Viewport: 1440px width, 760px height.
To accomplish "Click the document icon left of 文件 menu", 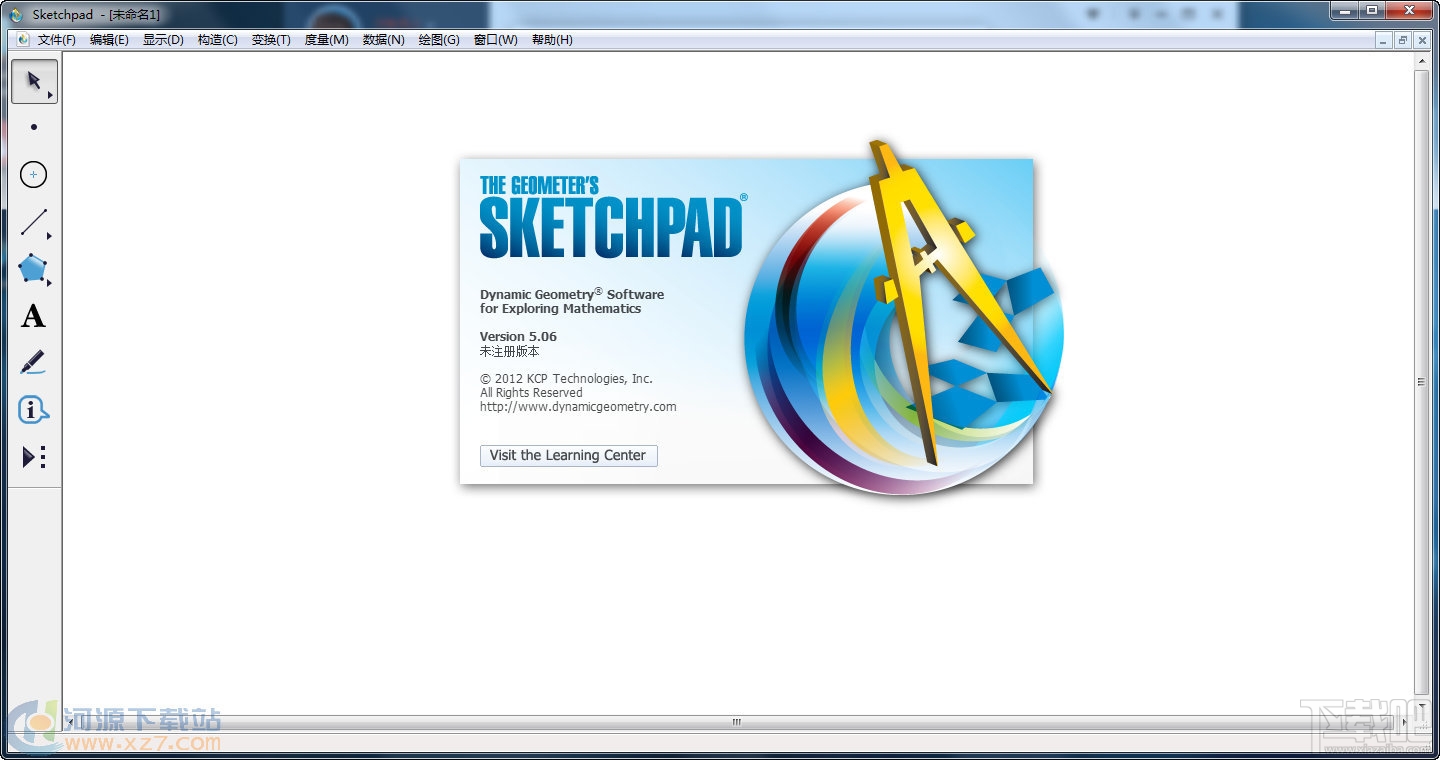I will coord(21,39).
